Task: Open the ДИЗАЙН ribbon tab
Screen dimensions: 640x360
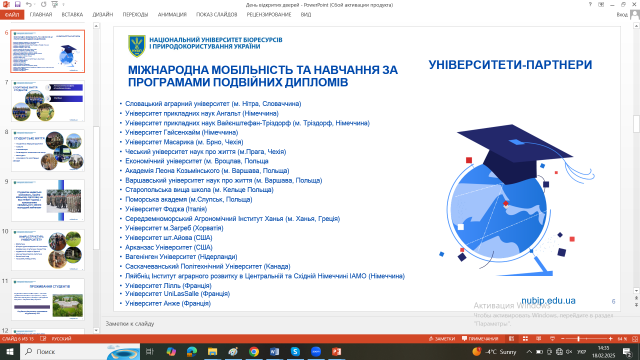Action: point(102,15)
